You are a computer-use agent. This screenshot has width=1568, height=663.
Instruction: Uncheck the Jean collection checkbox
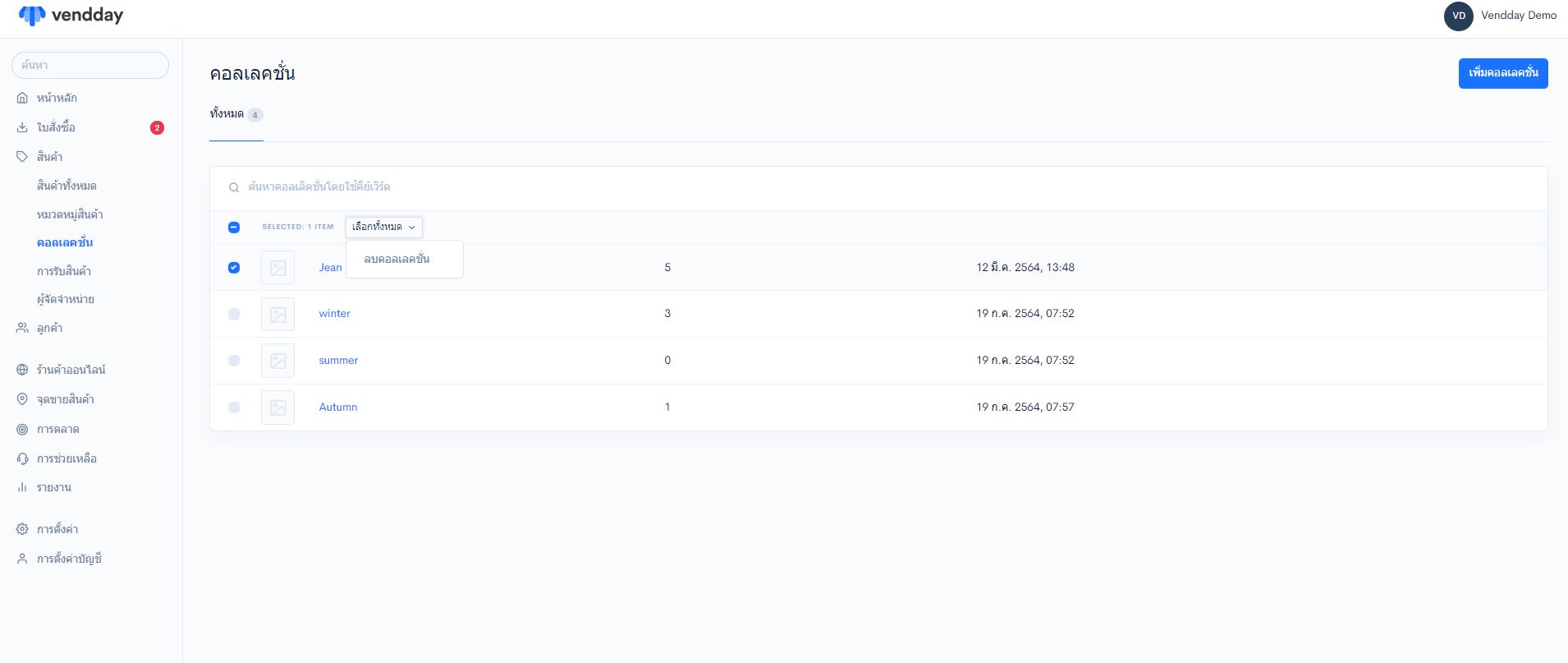[234, 268]
